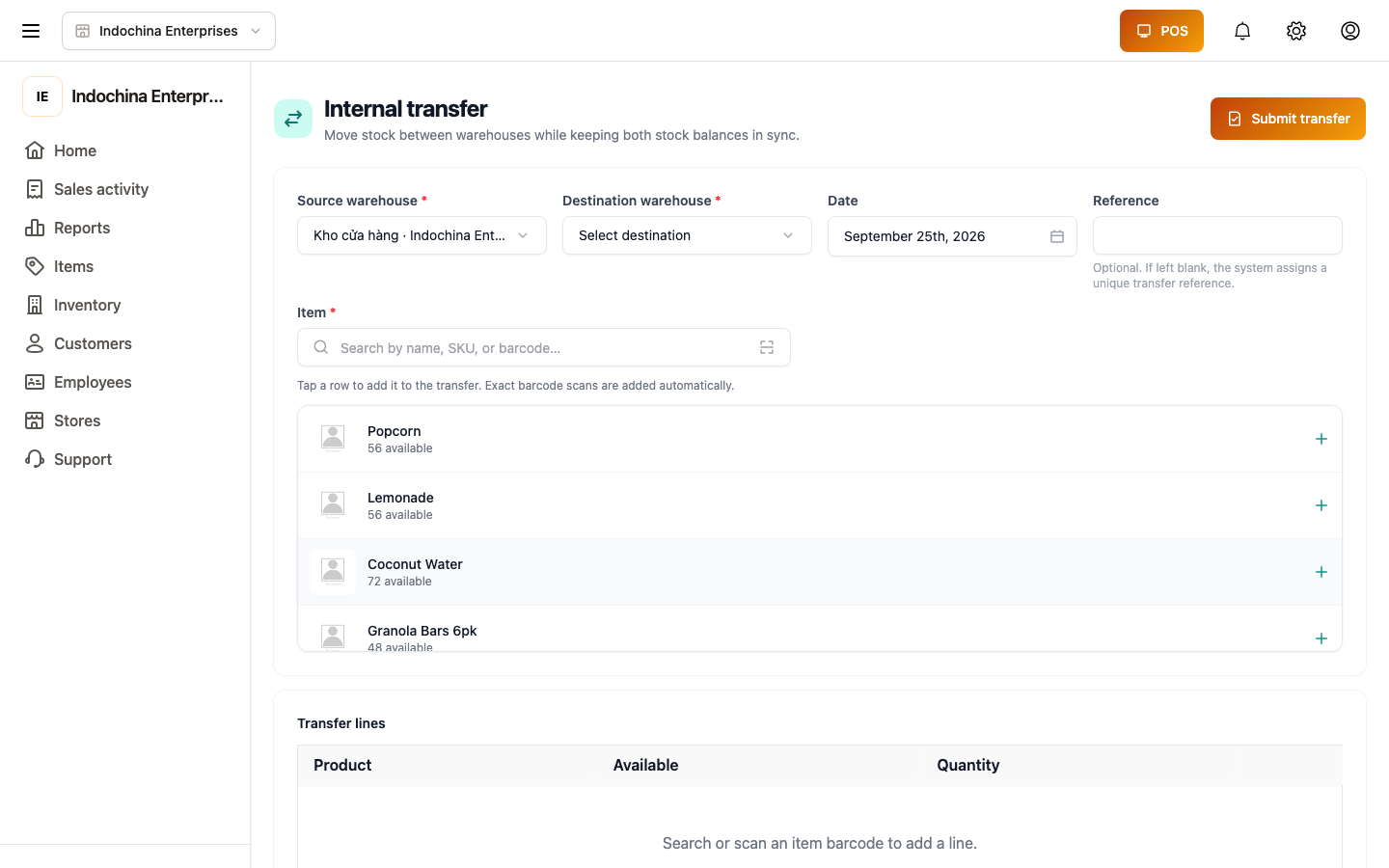The image size is (1389, 868).
Task: Click the barcode scan icon in item search
Action: [x=767, y=347]
